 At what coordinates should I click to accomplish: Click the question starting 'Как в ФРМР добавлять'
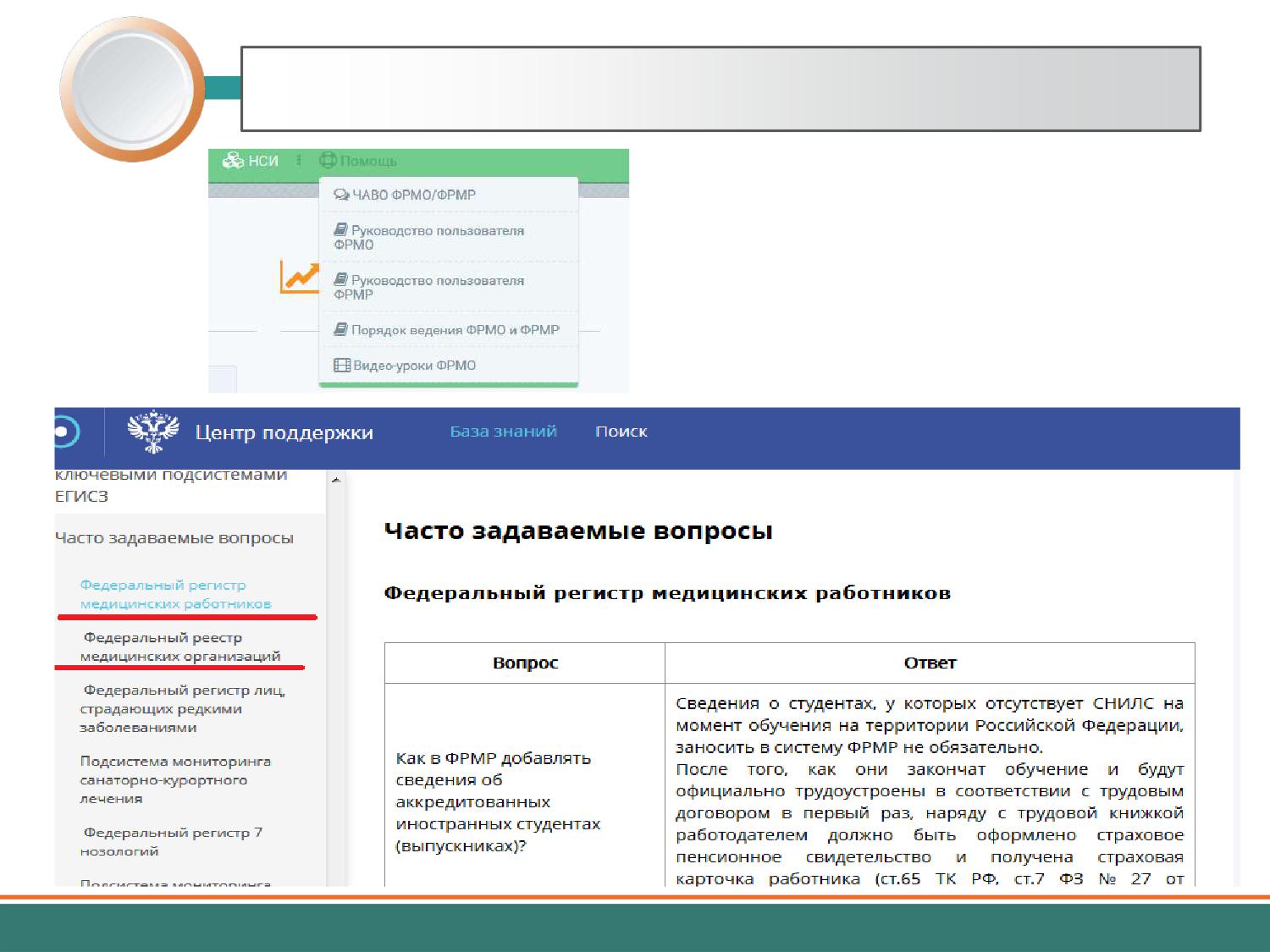point(498,801)
